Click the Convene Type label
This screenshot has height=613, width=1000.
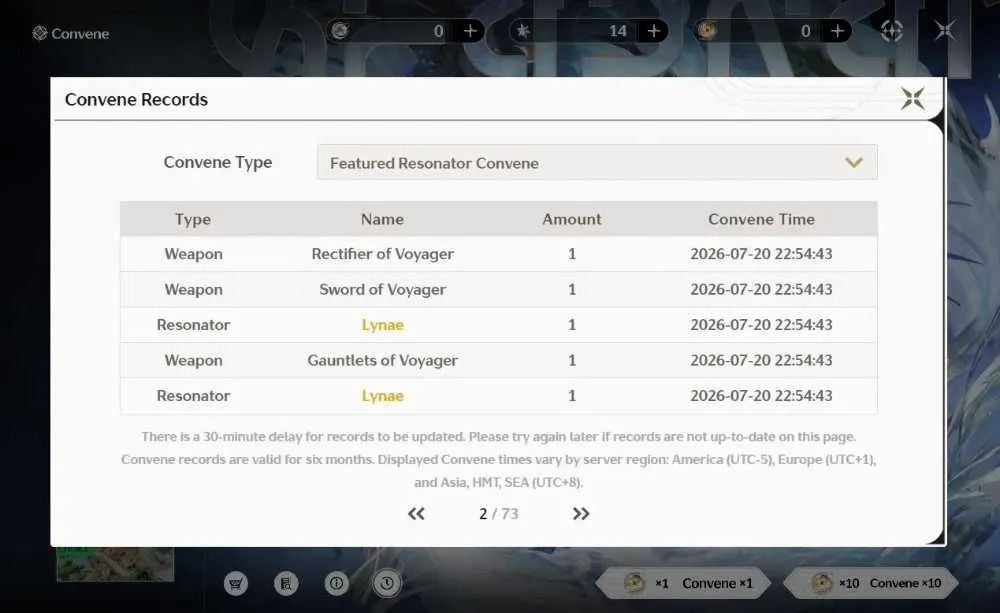pyautogui.click(x=218, y=163)
